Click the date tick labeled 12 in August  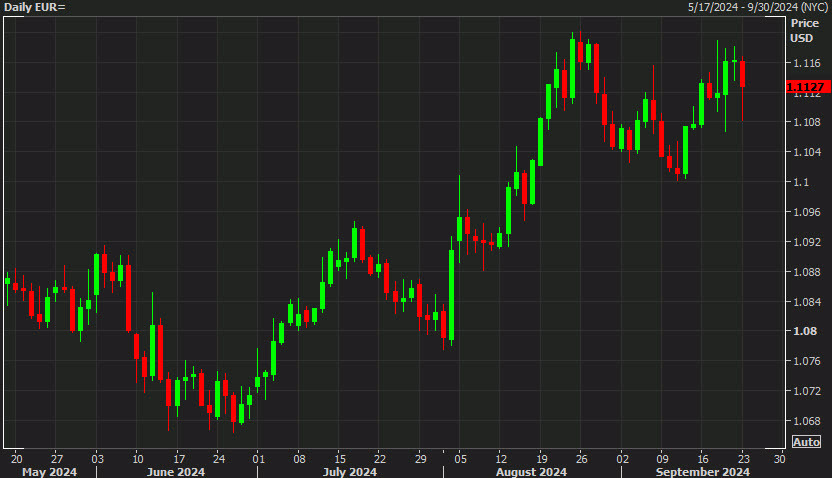tap(501, 459)
